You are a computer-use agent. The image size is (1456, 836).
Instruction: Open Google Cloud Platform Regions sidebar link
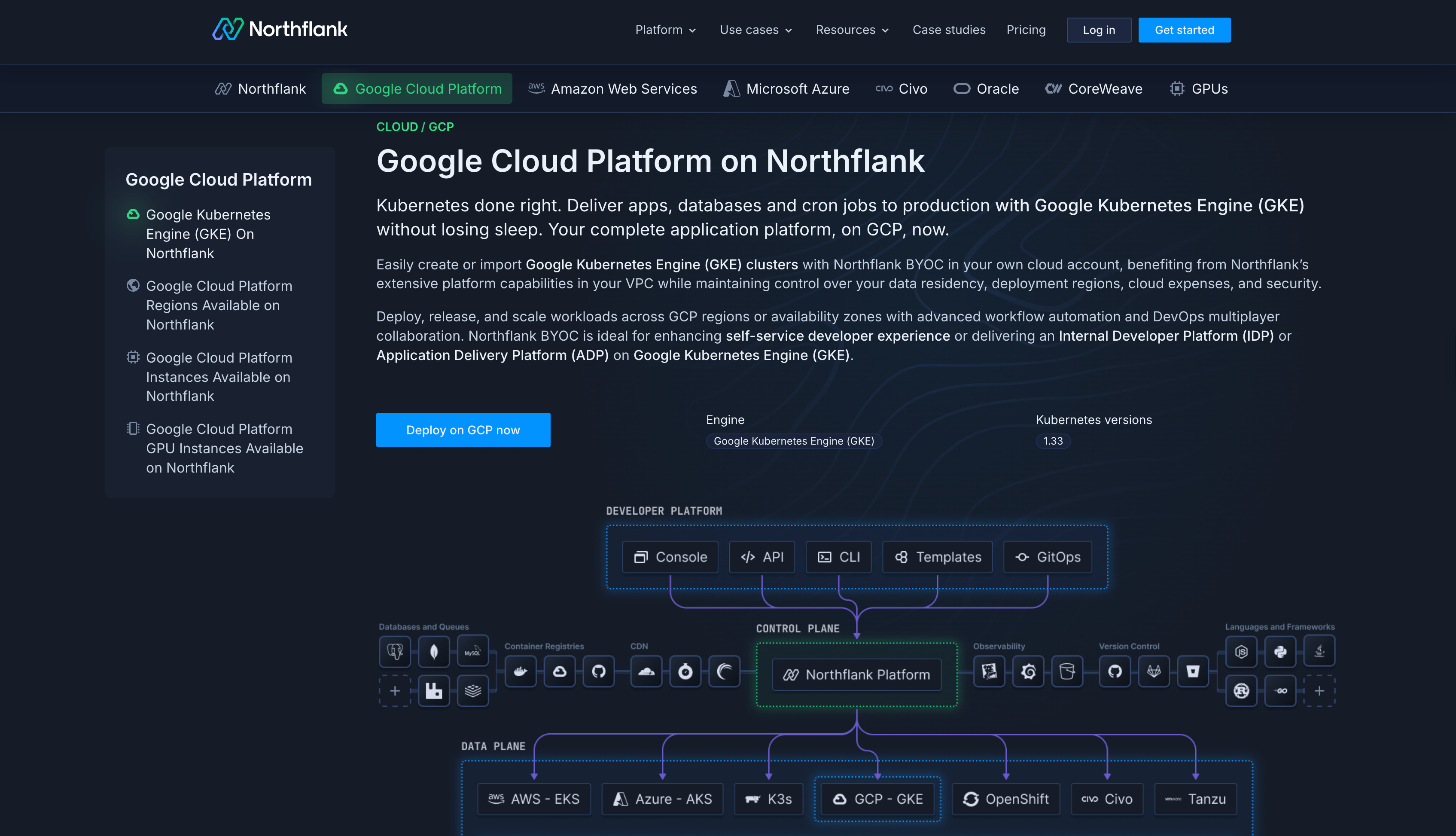(x=218, y=305)
